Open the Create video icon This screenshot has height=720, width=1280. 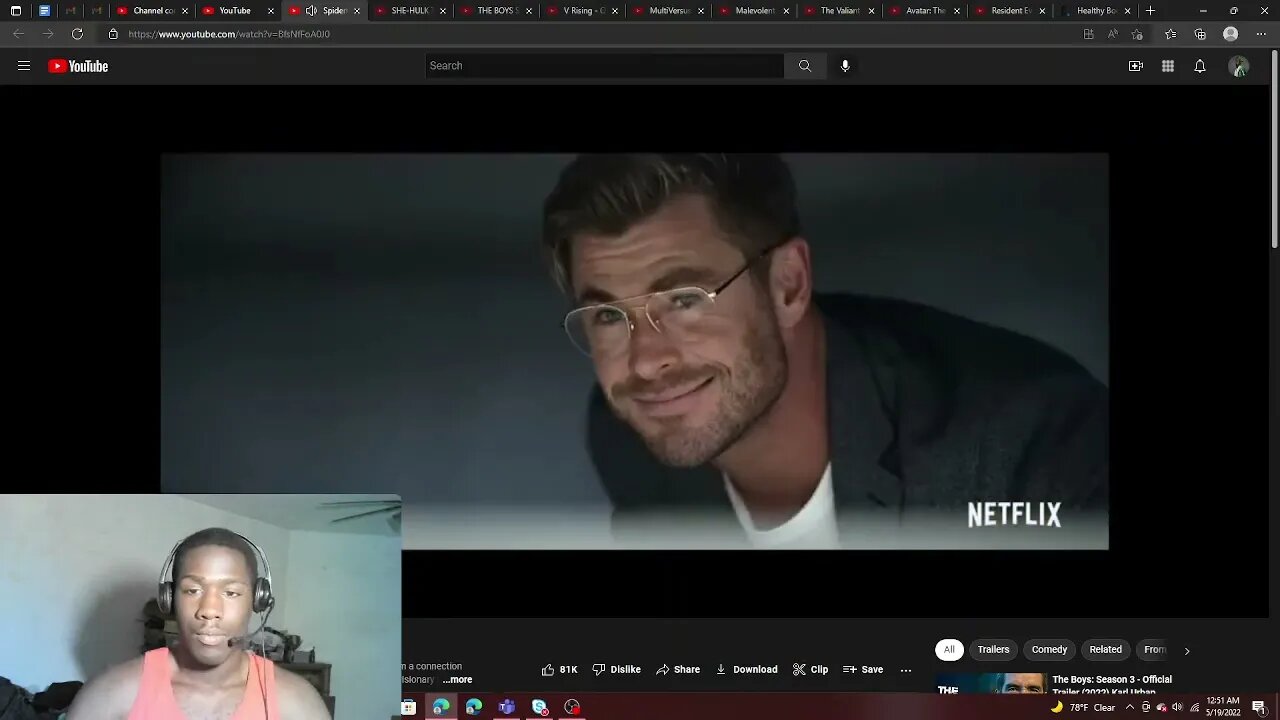pyautogui.click(x=1136, y=66)
